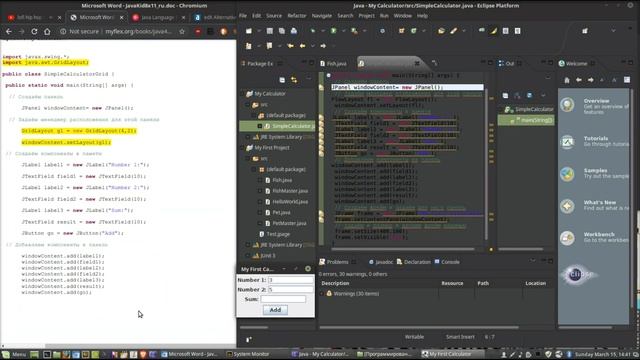Viewport: 640px width, 360px height.
Task: Collapse the My First Project node
Action: (243, 148)
